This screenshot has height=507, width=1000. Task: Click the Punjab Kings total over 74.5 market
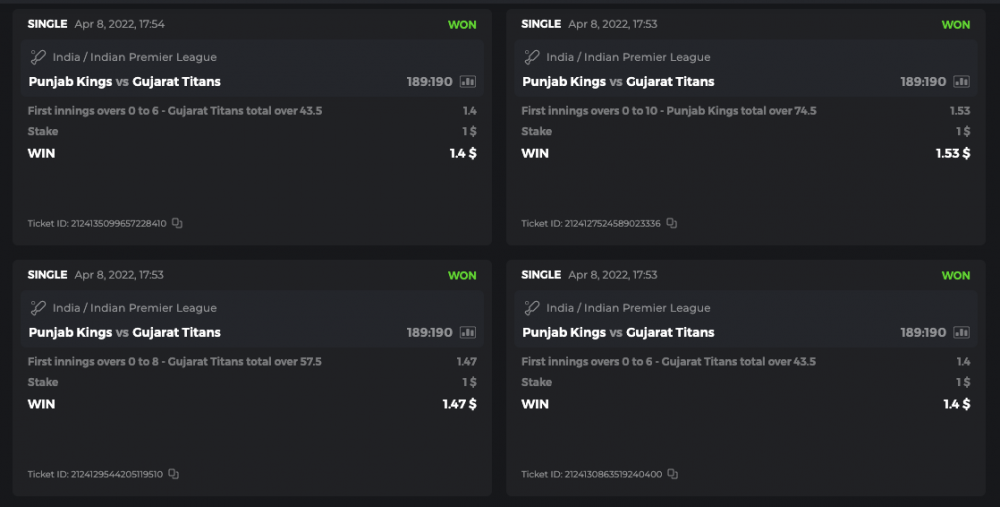(669, 111)
